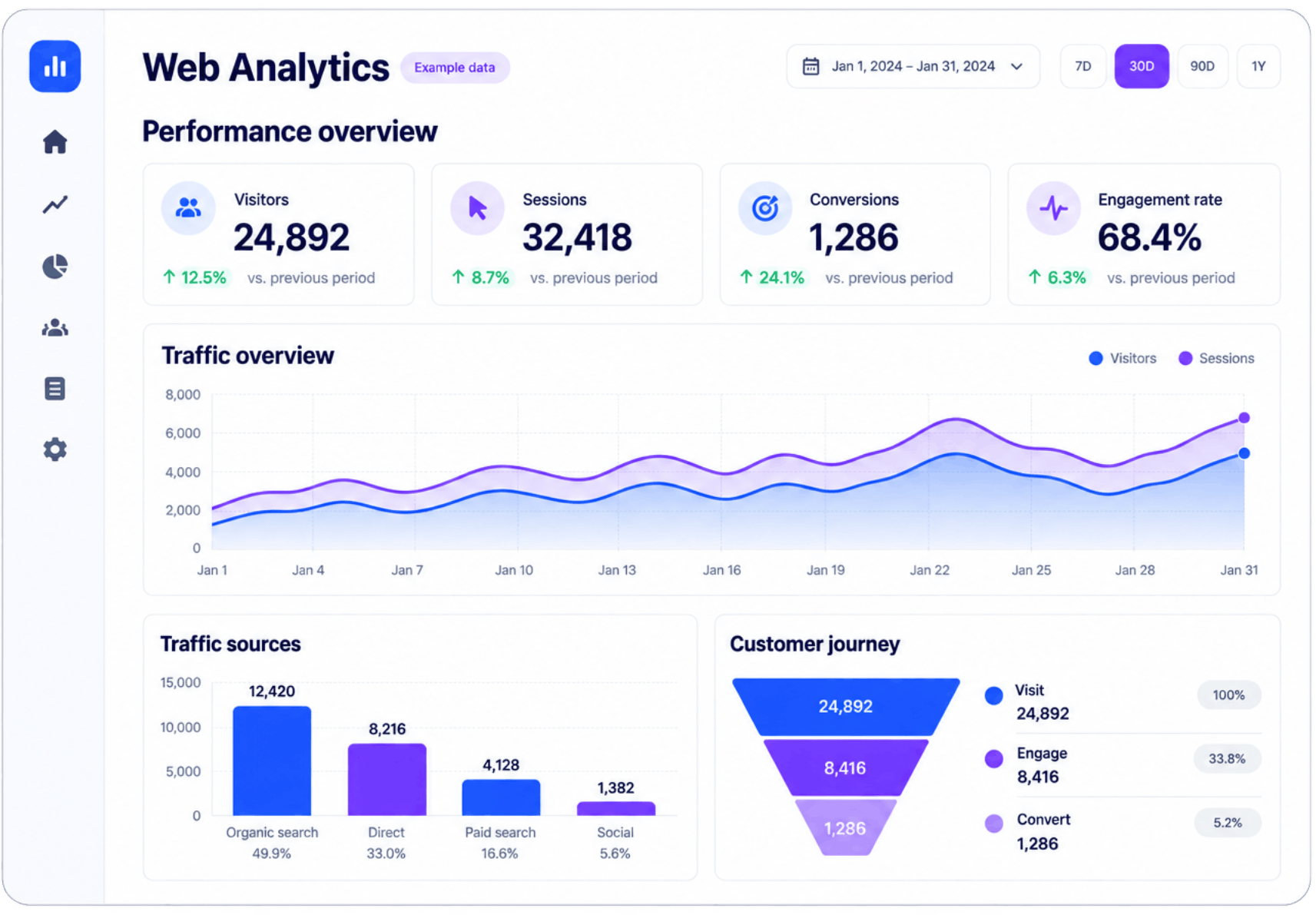
Task: Click the 68.4% engagement rate value
Action: coord(1149,237)
